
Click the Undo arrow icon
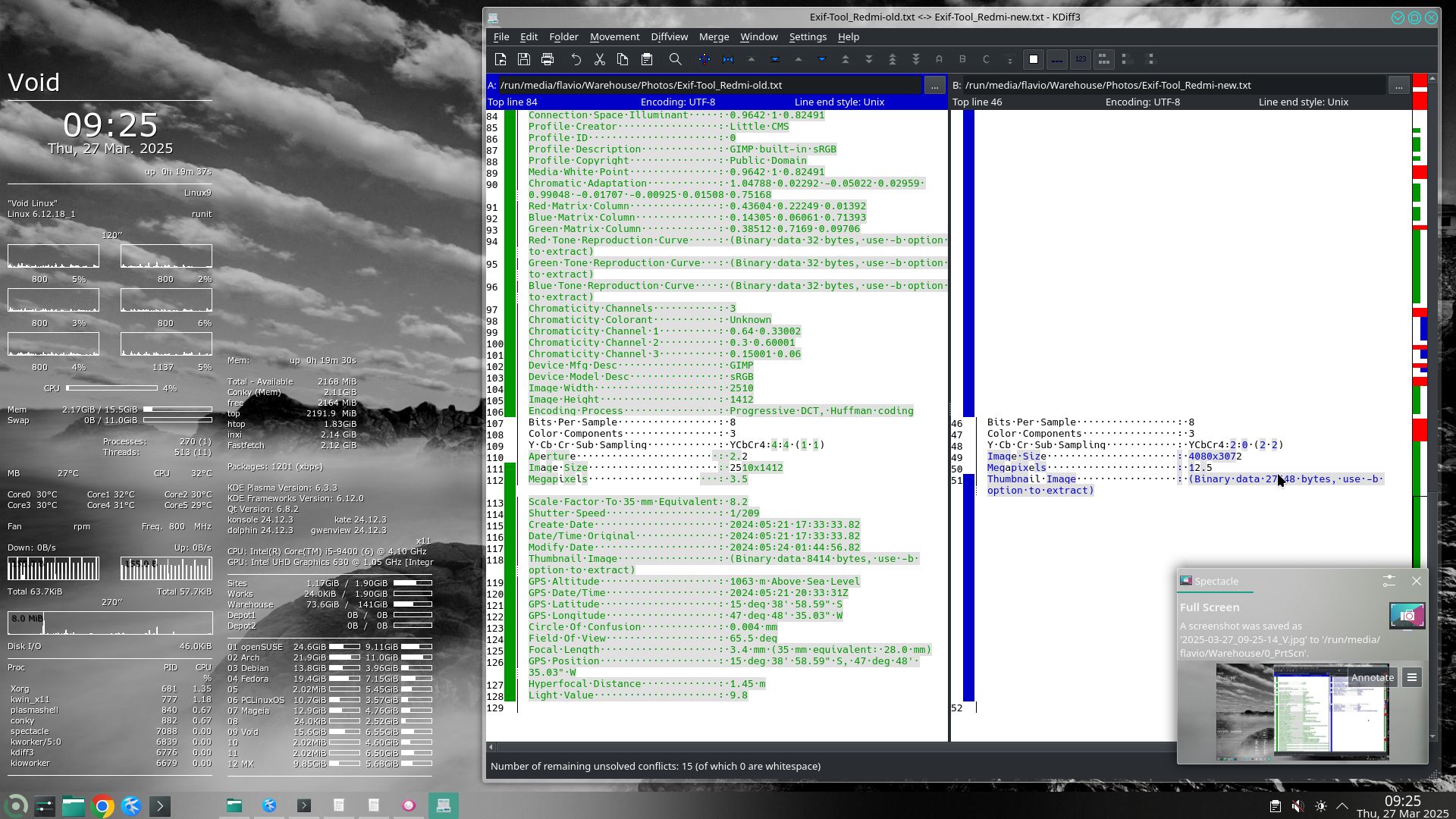coord(576,59)
